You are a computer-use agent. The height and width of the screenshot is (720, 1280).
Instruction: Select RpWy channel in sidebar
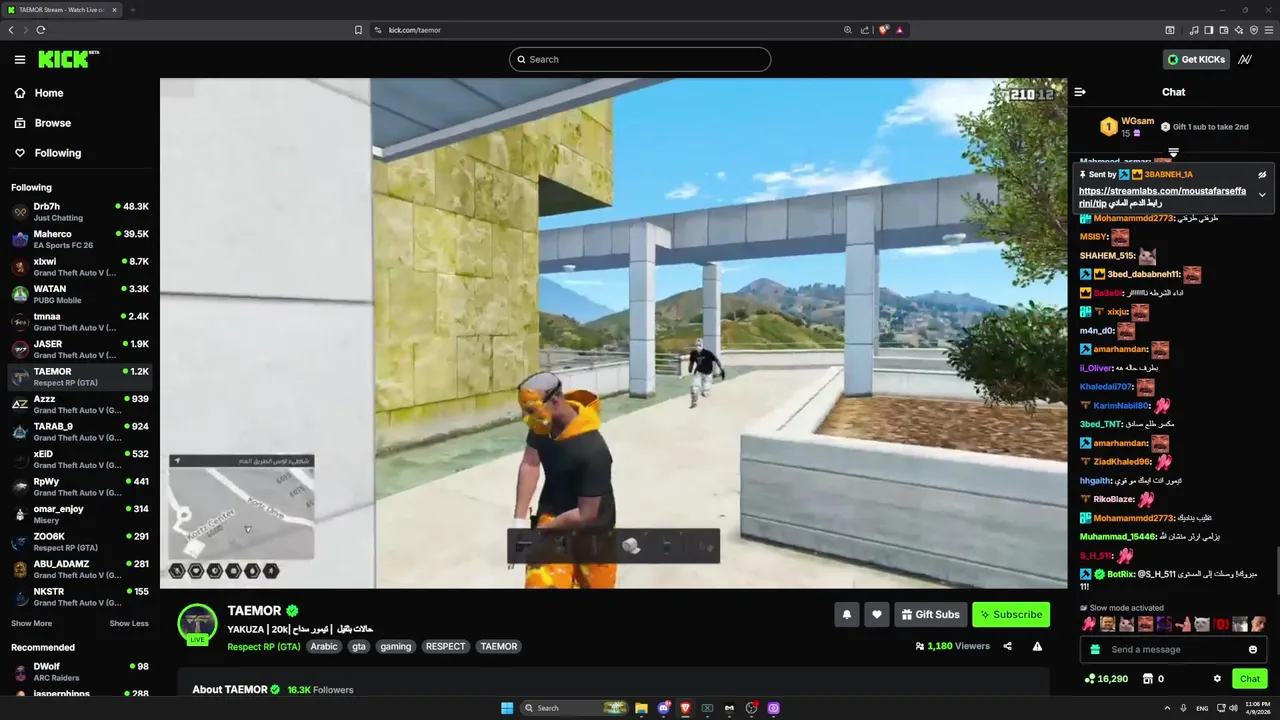[x=80, y=487]
